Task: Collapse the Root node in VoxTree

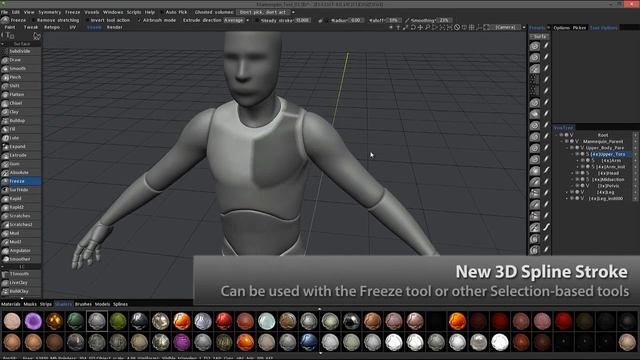Action: (x=556, y=135)
